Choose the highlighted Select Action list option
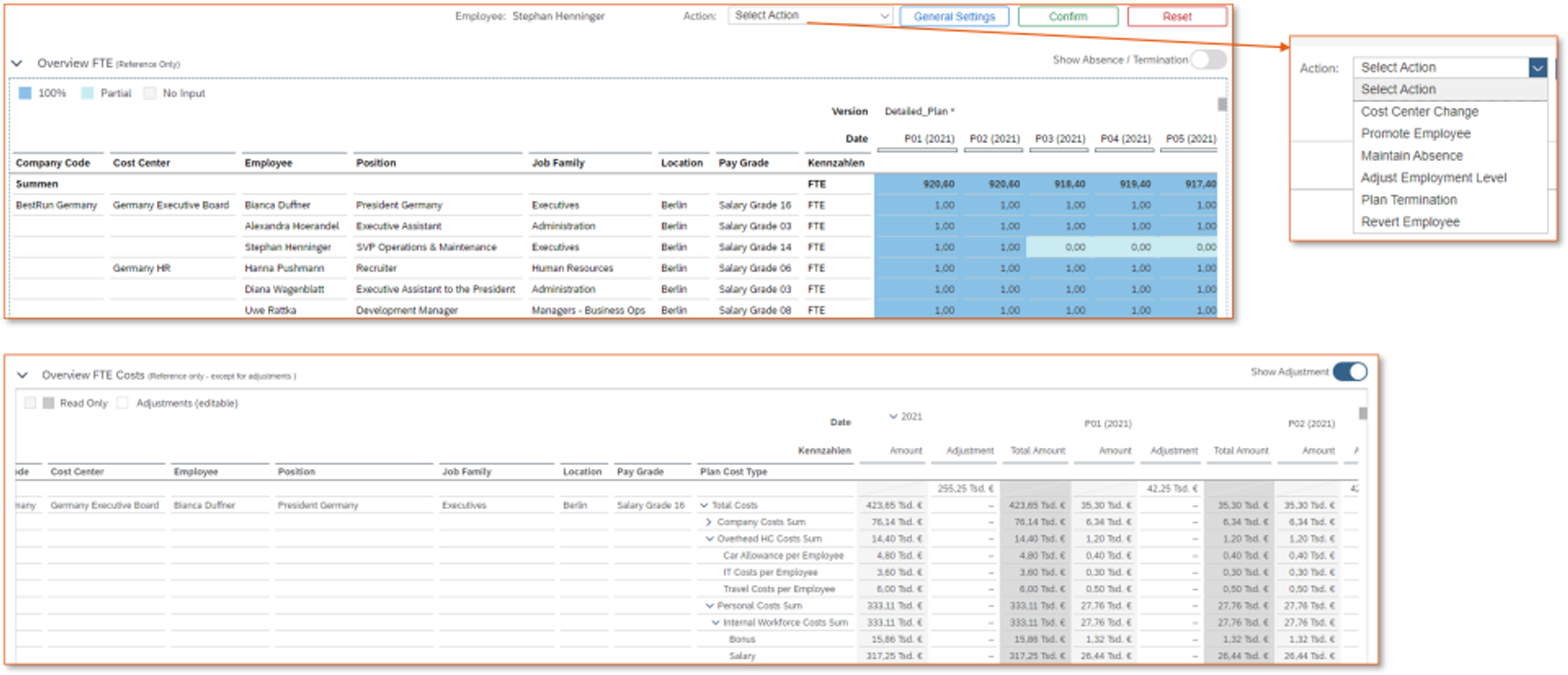The width and height of the screenshot is (1568, 675). pyautogui.click(x=1450, y=89)
